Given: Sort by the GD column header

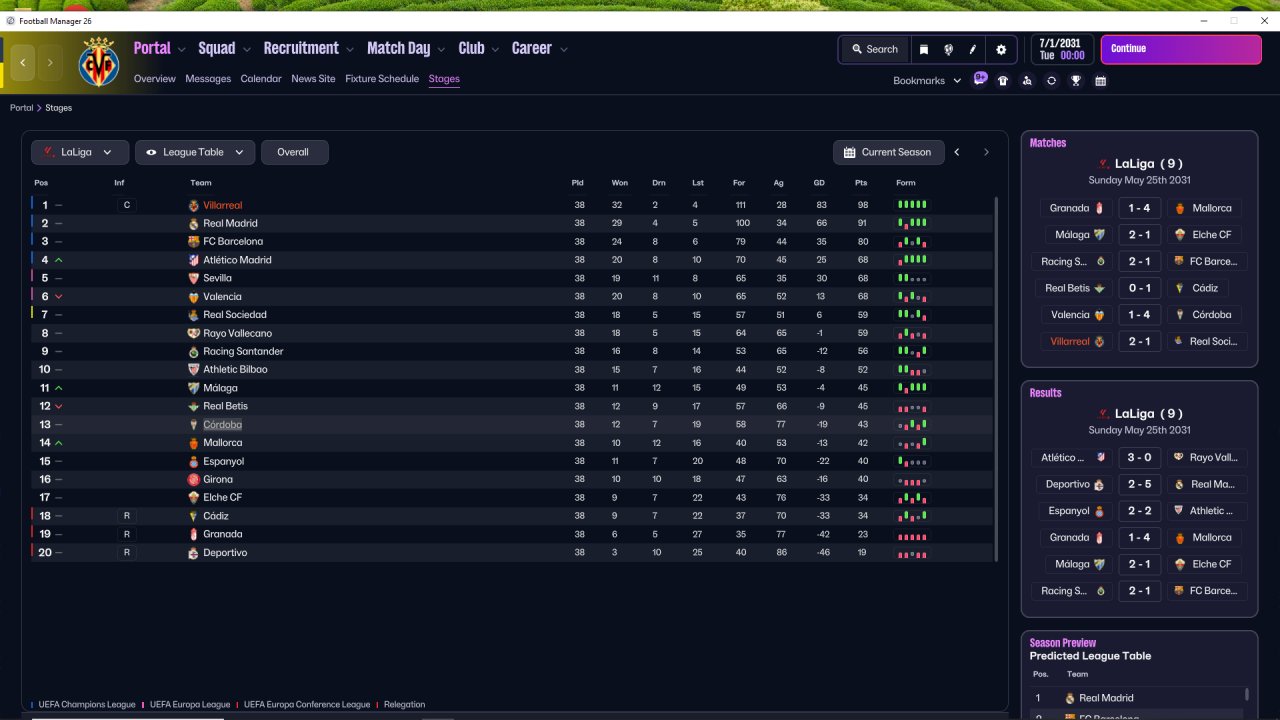Looking at the screenshot, I should pos(819,183).
